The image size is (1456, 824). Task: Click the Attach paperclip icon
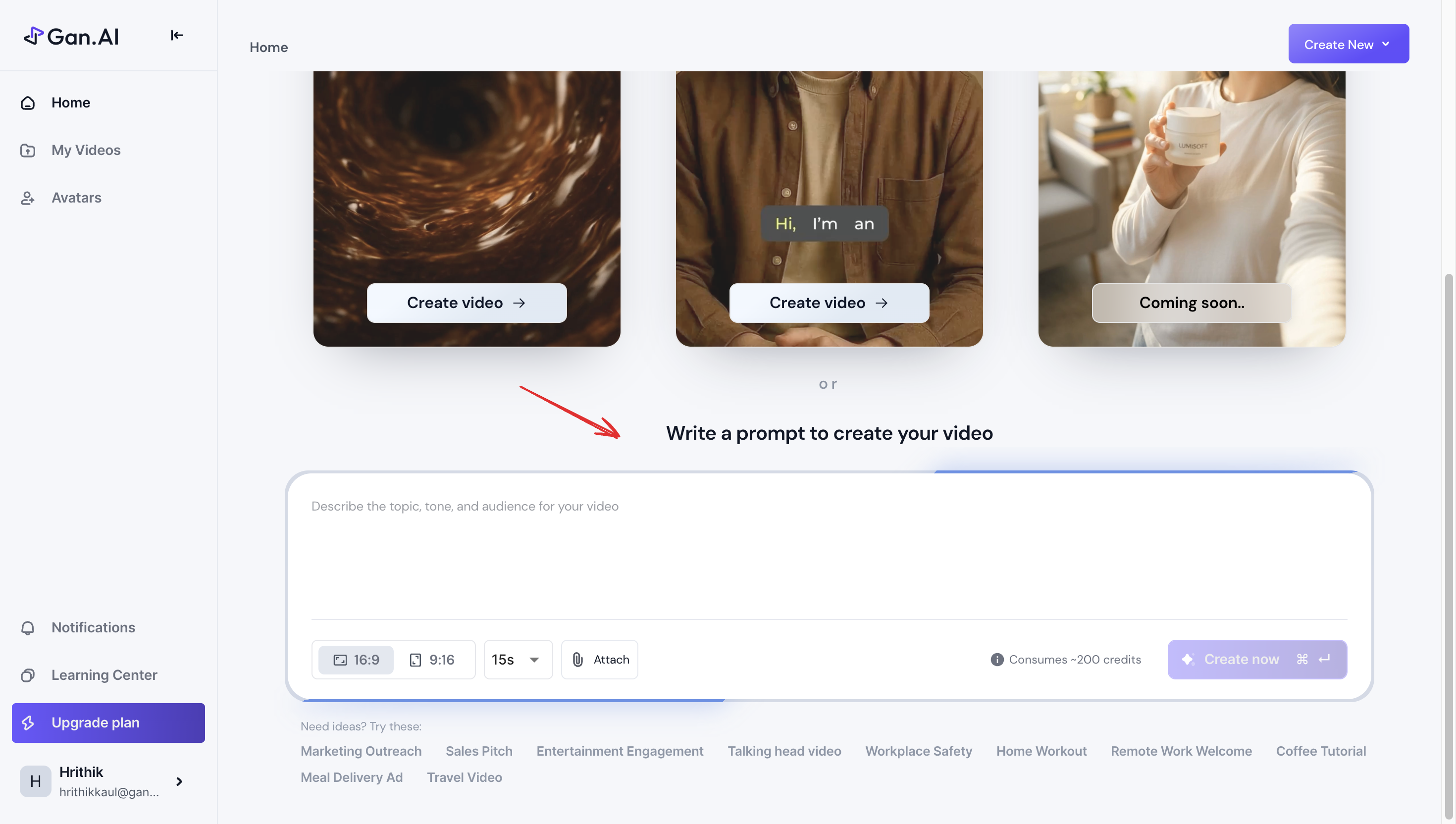pos(577,659)
